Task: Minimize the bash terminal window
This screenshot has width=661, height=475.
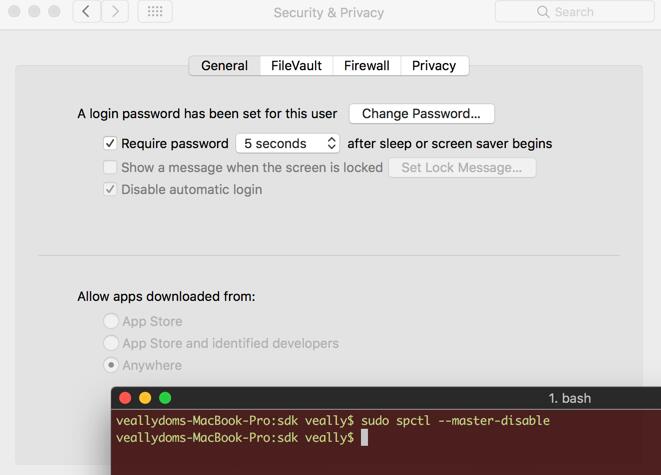Action: tap(145, 398)
